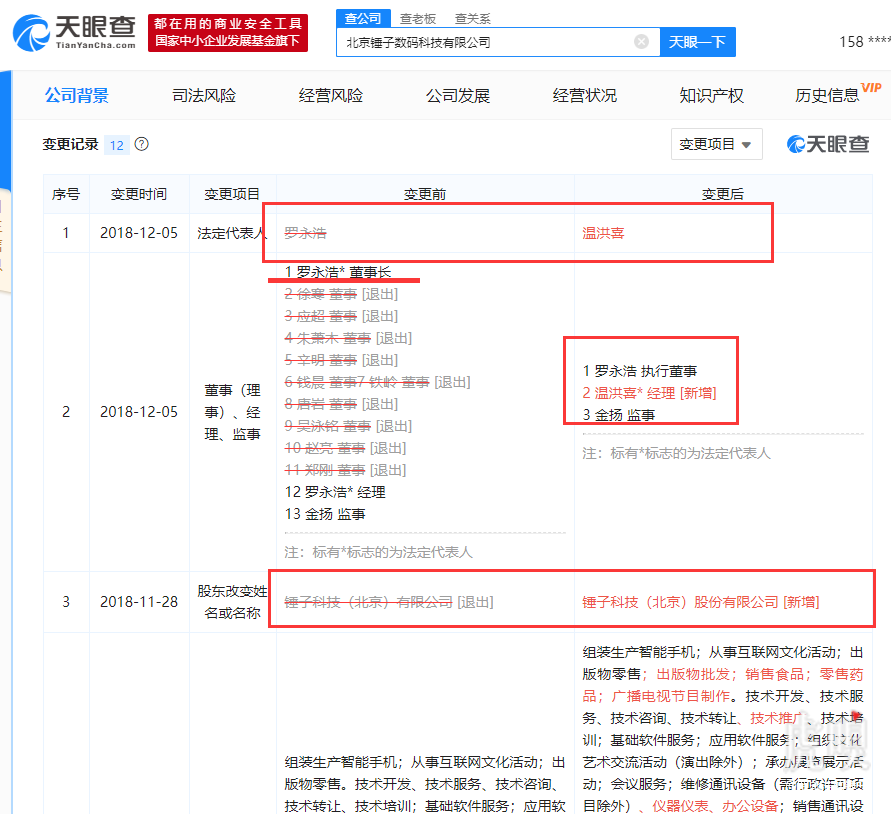Viewport: 891px width, 814px height.
Task: Click the 股东改变姓名或名称 cell
Action: point(232,602)
